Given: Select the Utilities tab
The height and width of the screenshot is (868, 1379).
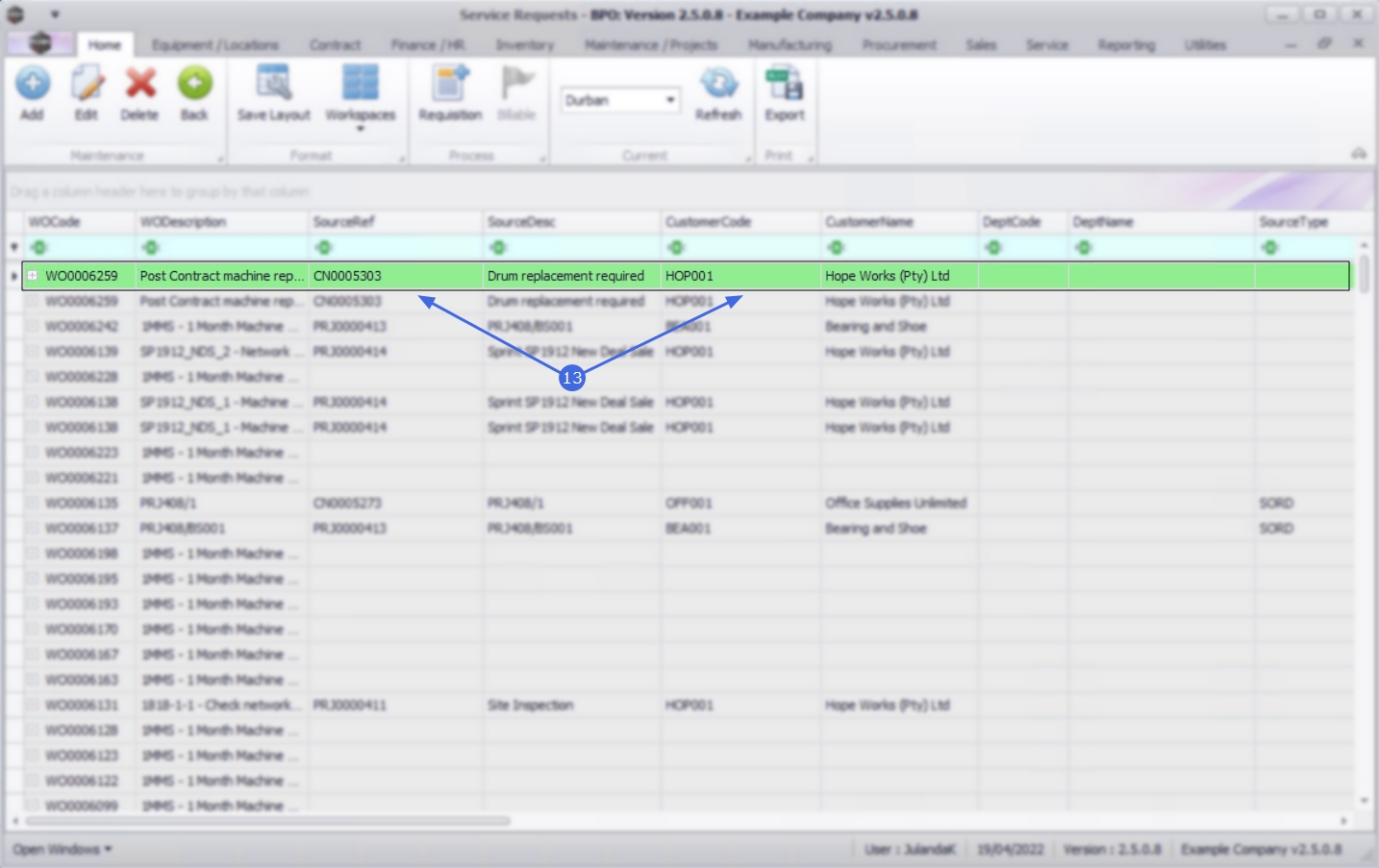Looking at the screenshot, I should pyautogui.click(x=1206, y=45).
